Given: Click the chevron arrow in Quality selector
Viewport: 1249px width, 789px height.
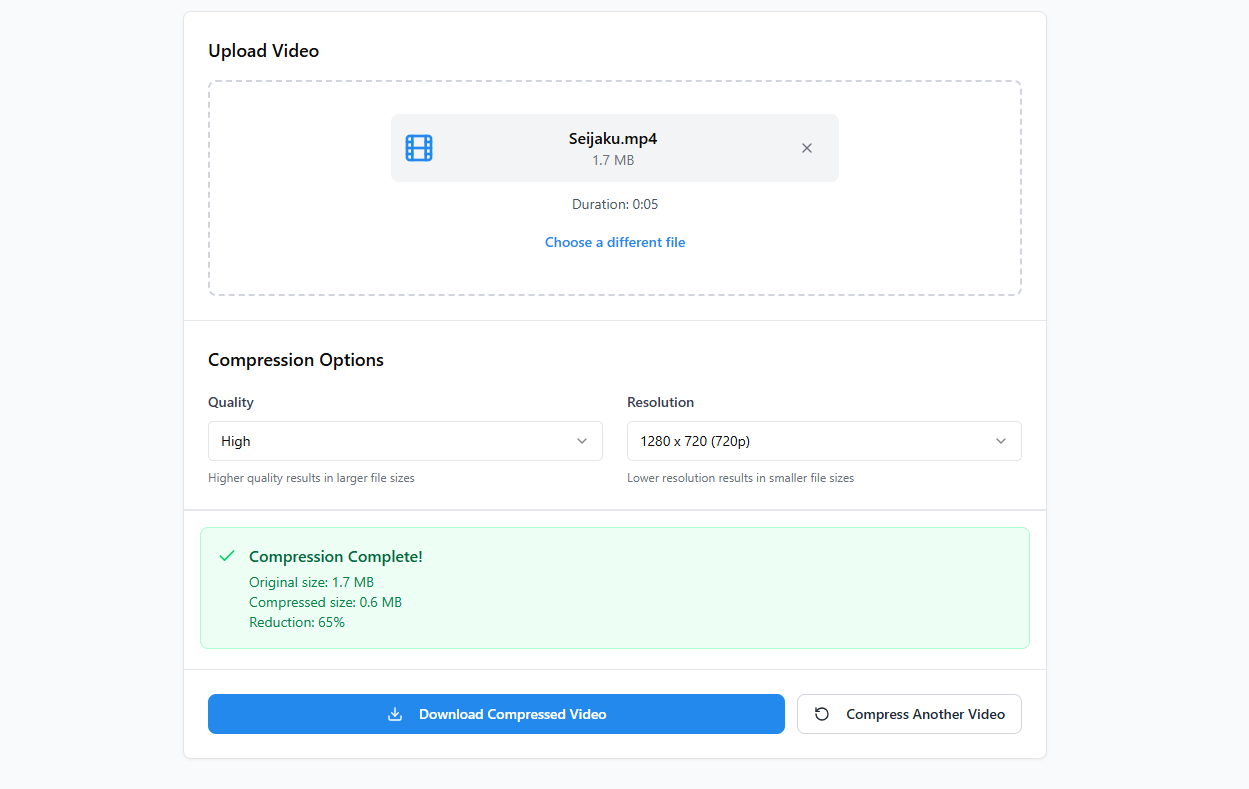Looking at the screenshot, I should click(582, 441).
